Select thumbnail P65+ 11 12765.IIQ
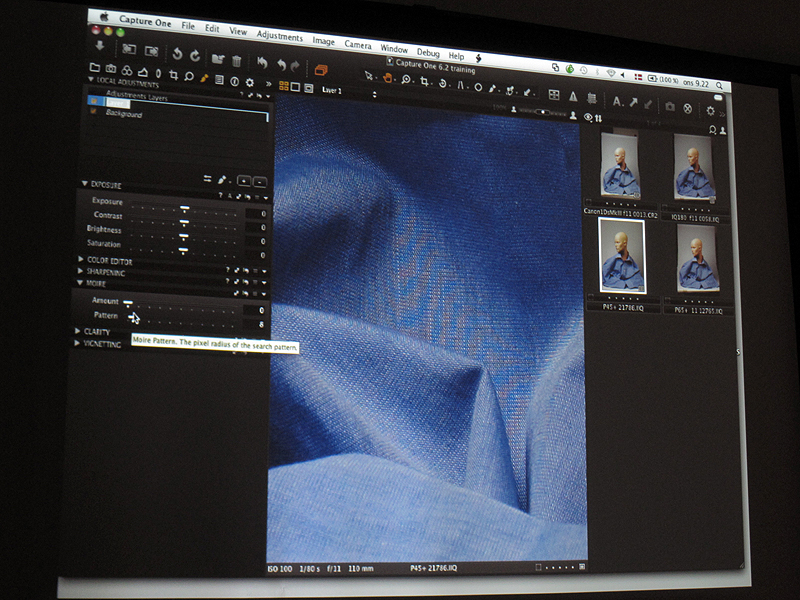Screen dimensions: 800x600 pos(697,259)
